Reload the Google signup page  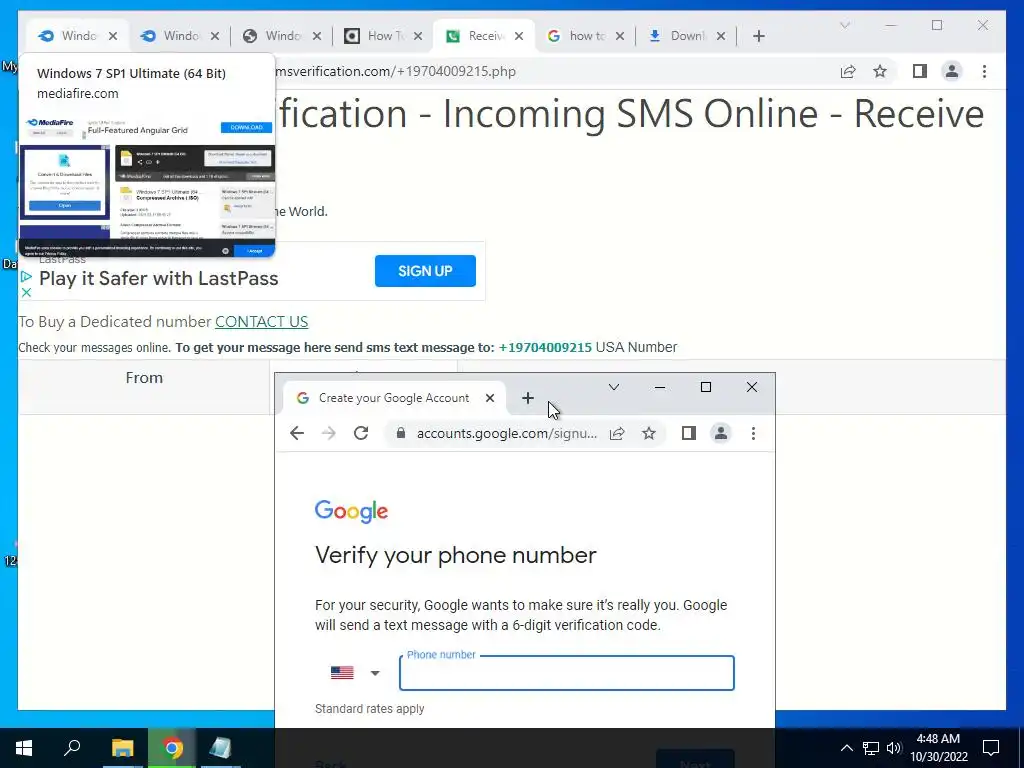(x=361, y=433)
